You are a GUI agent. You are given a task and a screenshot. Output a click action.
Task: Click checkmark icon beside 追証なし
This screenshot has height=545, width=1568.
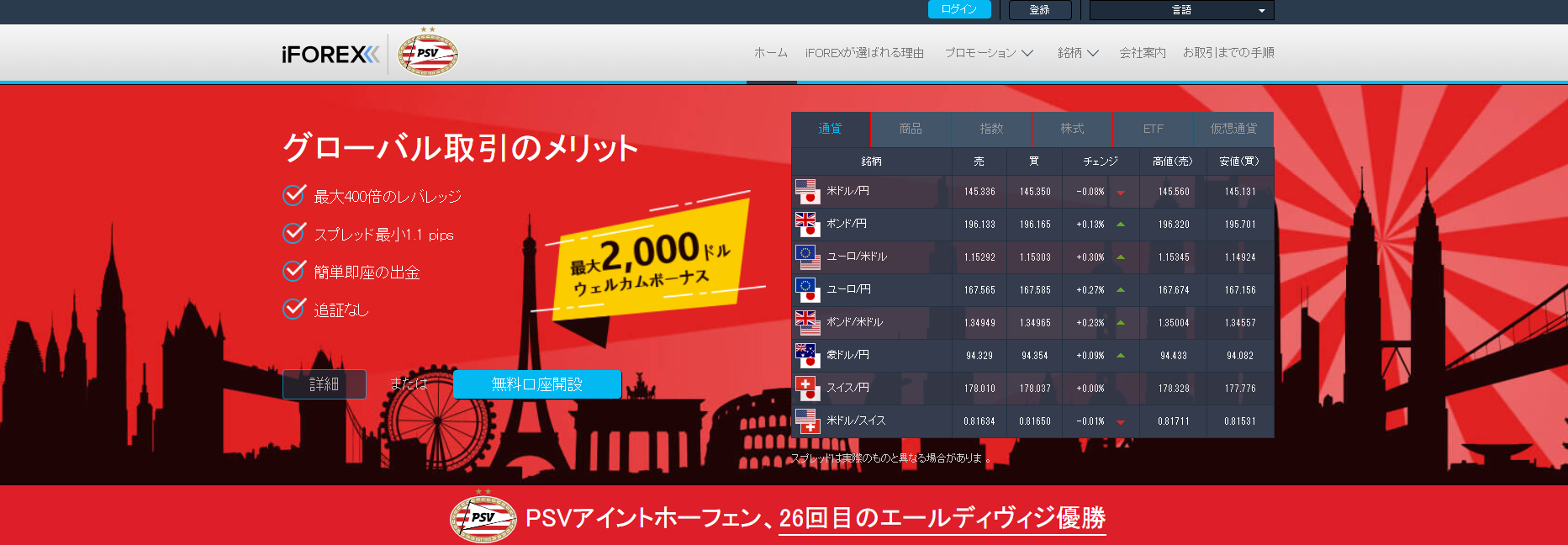[x=294, y=309]
